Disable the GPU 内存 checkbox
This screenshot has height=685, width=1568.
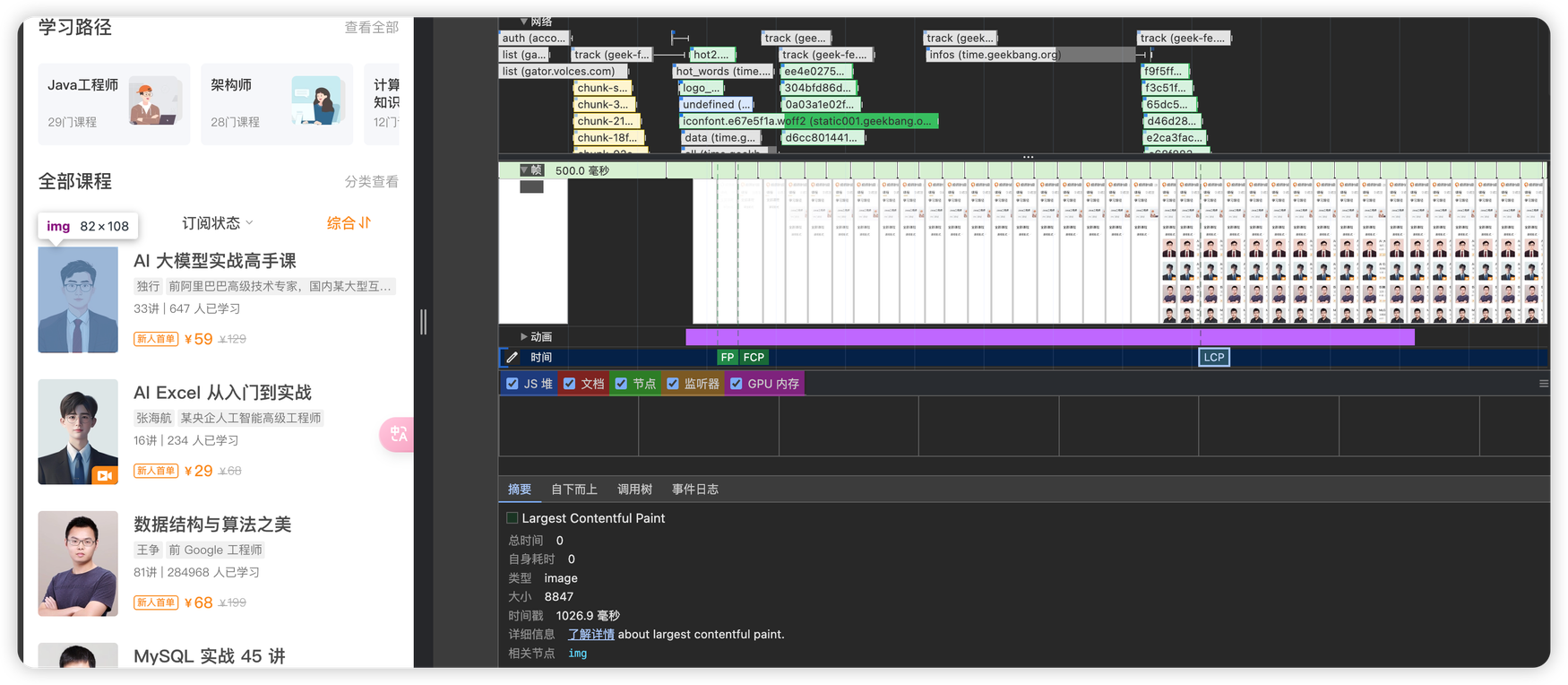click(x=737, y=384)
